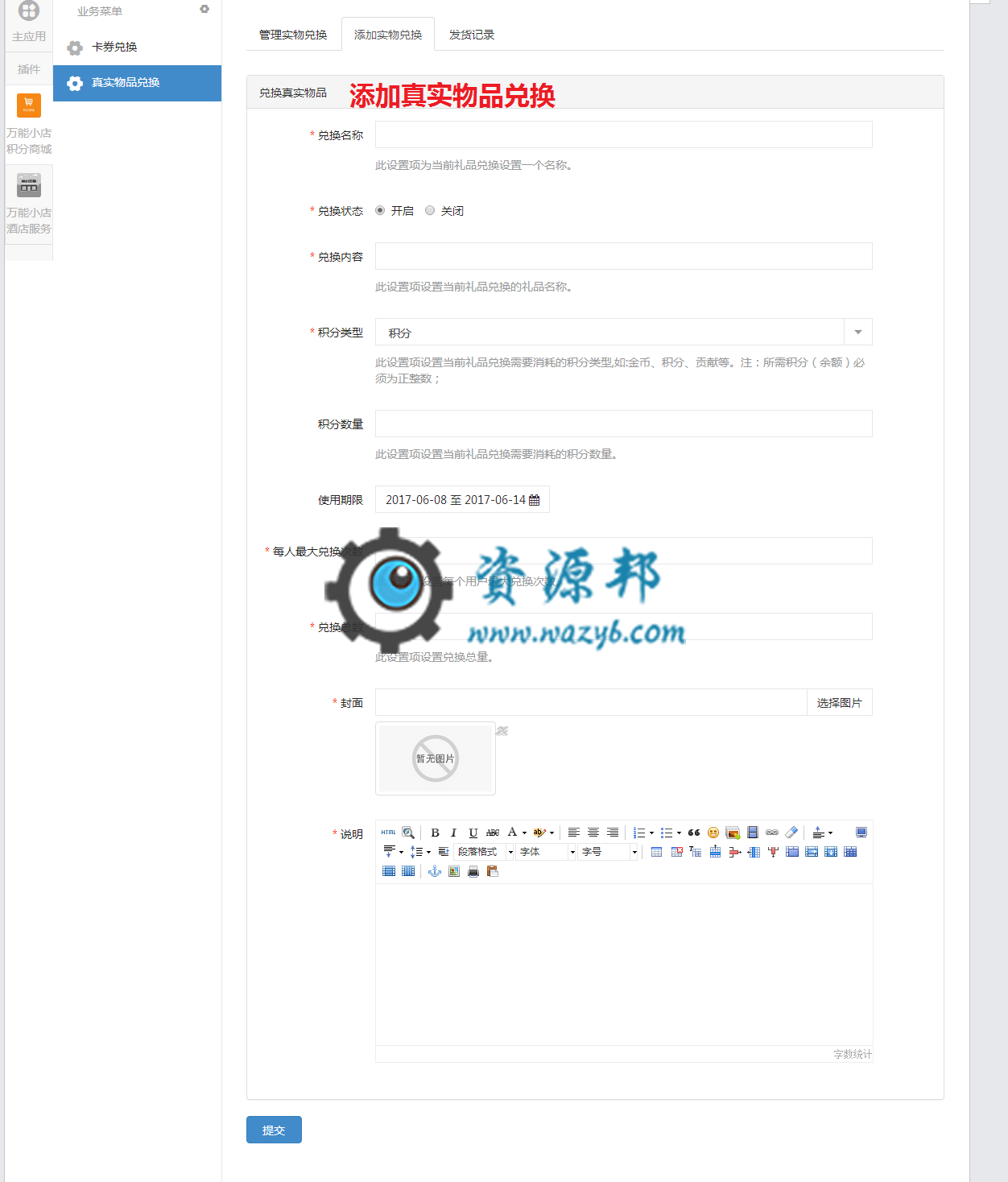Viewport: 1008px width, 1182px height.
Task: Paste plain text clipboard icon
Action: [493, 871]
